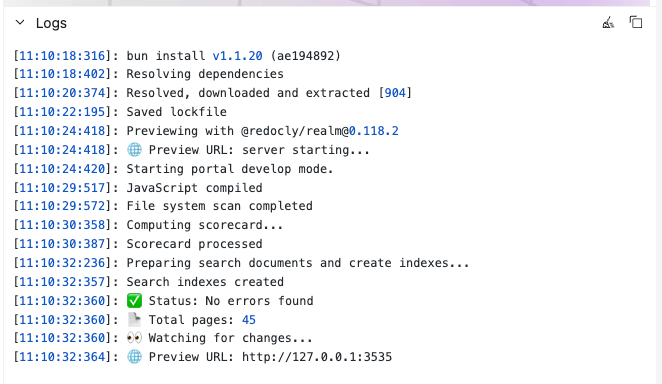The image size is (662, 384).
Task: Click the page icon beside Total pages
Action: pos(134,319)
